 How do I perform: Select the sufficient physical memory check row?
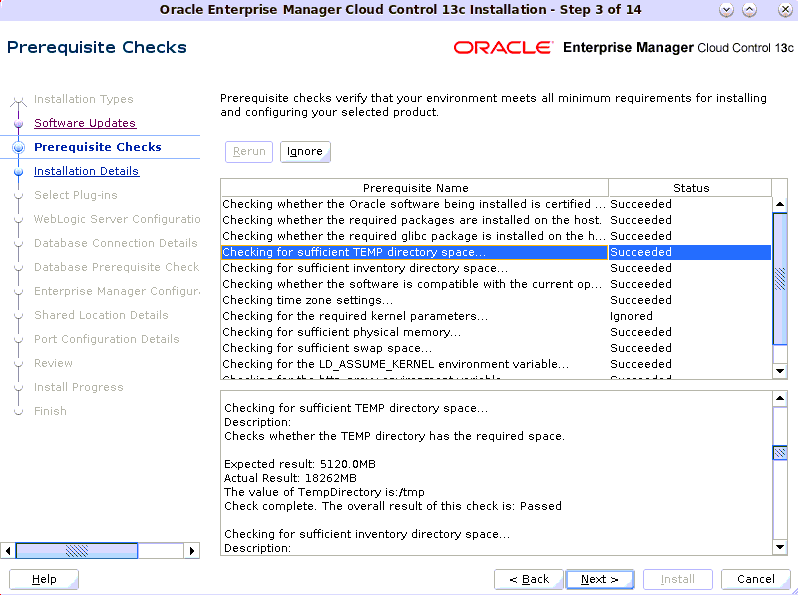tap(496, 332)
